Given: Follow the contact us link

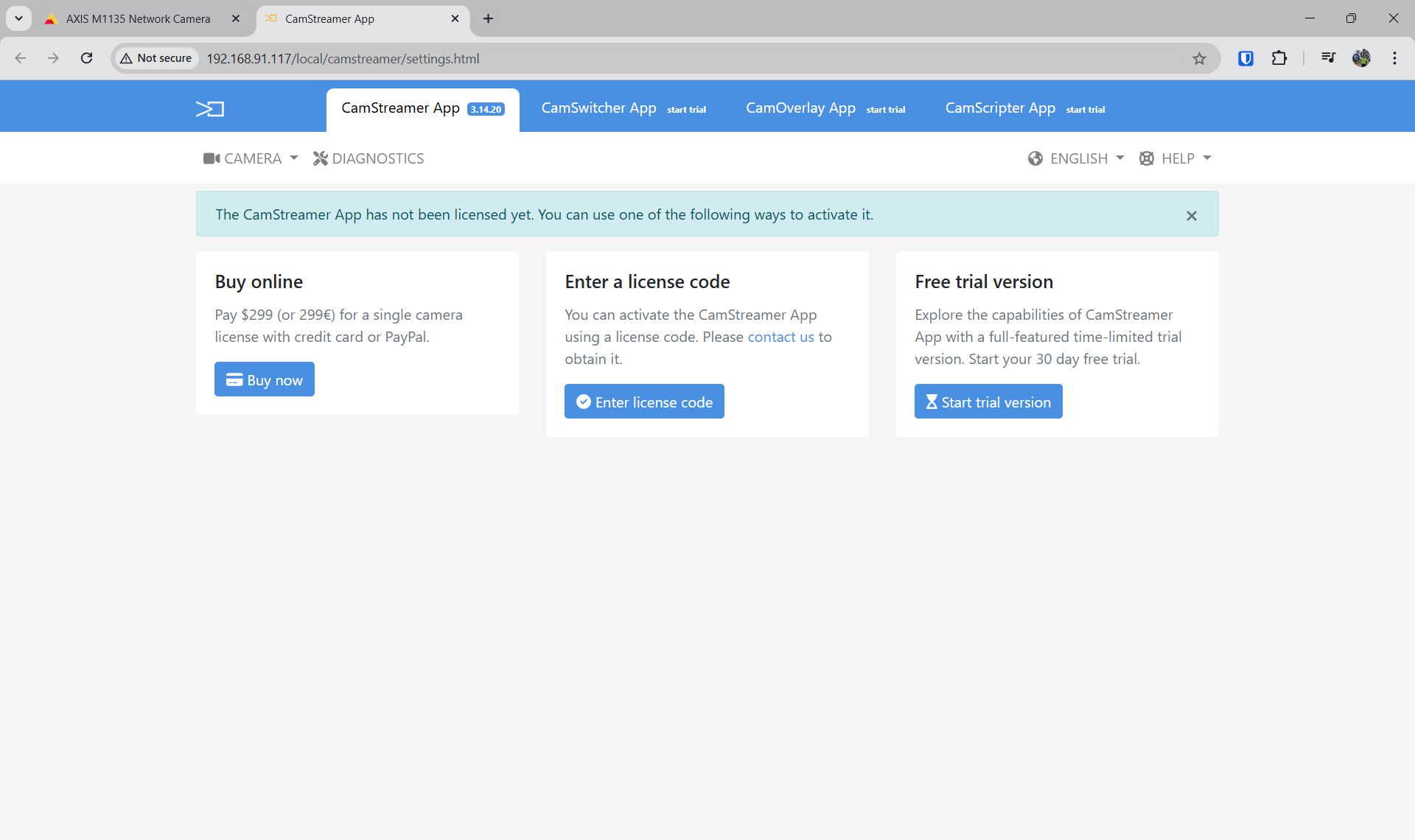Looking at the screenshot, I should click(x=780, y=337).
